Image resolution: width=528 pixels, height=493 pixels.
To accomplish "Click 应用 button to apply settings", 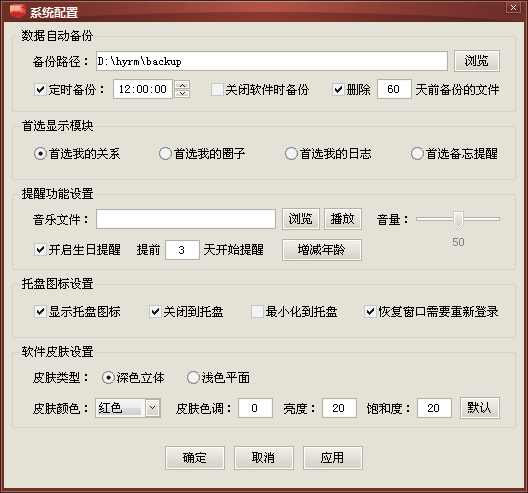I will click(332, 458).
